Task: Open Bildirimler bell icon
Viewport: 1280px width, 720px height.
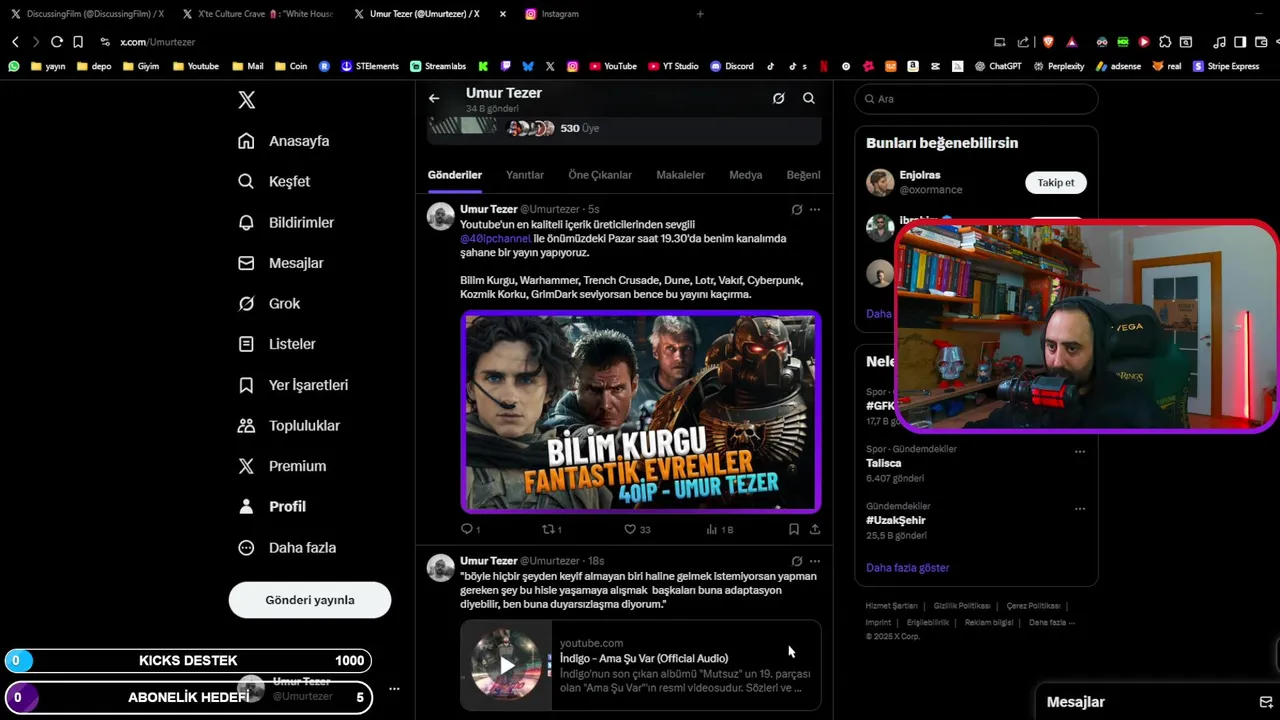Action: 246,222
